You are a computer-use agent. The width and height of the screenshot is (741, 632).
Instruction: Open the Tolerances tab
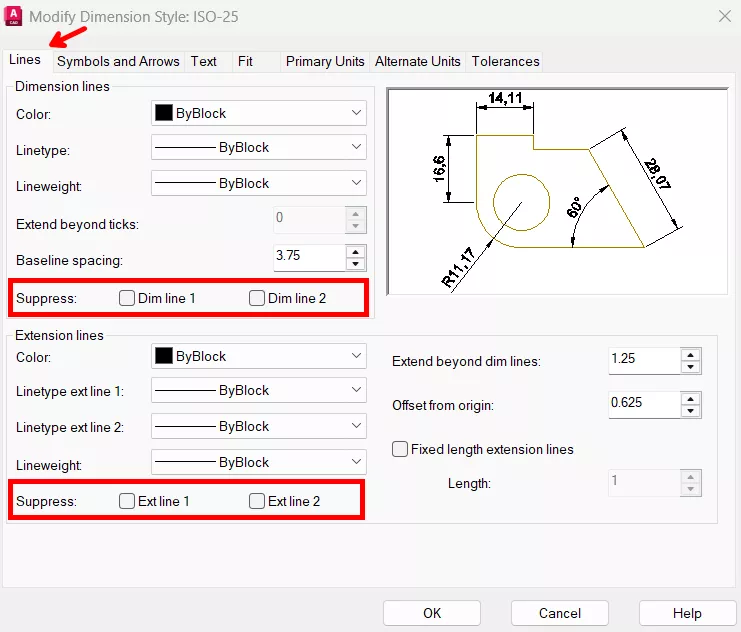(505, 61)
